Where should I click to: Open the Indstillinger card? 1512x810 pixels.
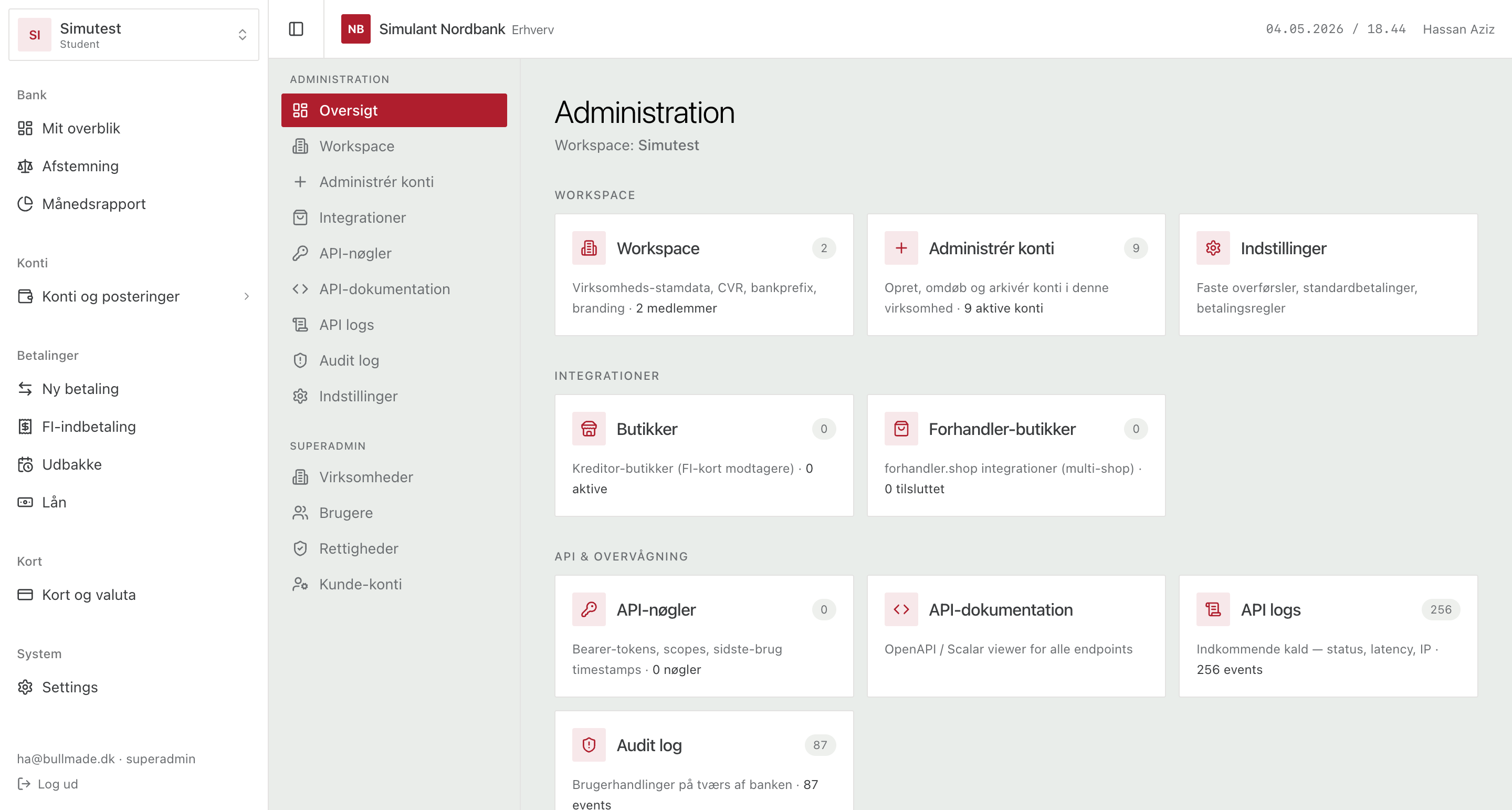point(1328,275)
